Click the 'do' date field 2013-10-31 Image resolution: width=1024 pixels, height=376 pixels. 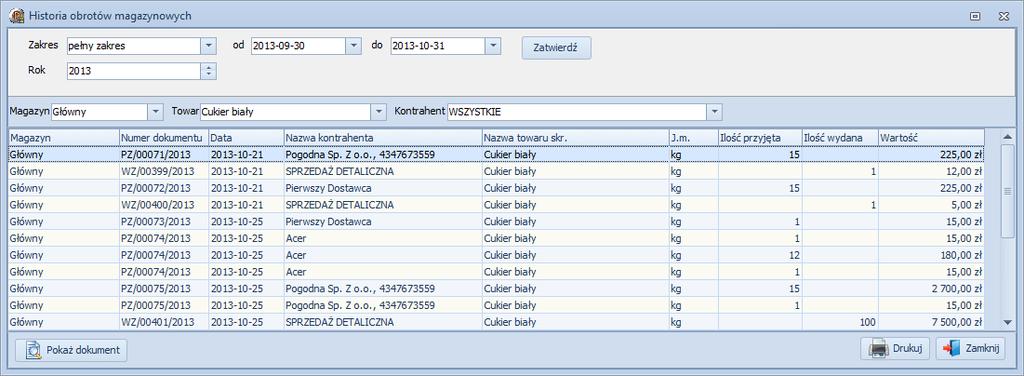tap(438, 46)
